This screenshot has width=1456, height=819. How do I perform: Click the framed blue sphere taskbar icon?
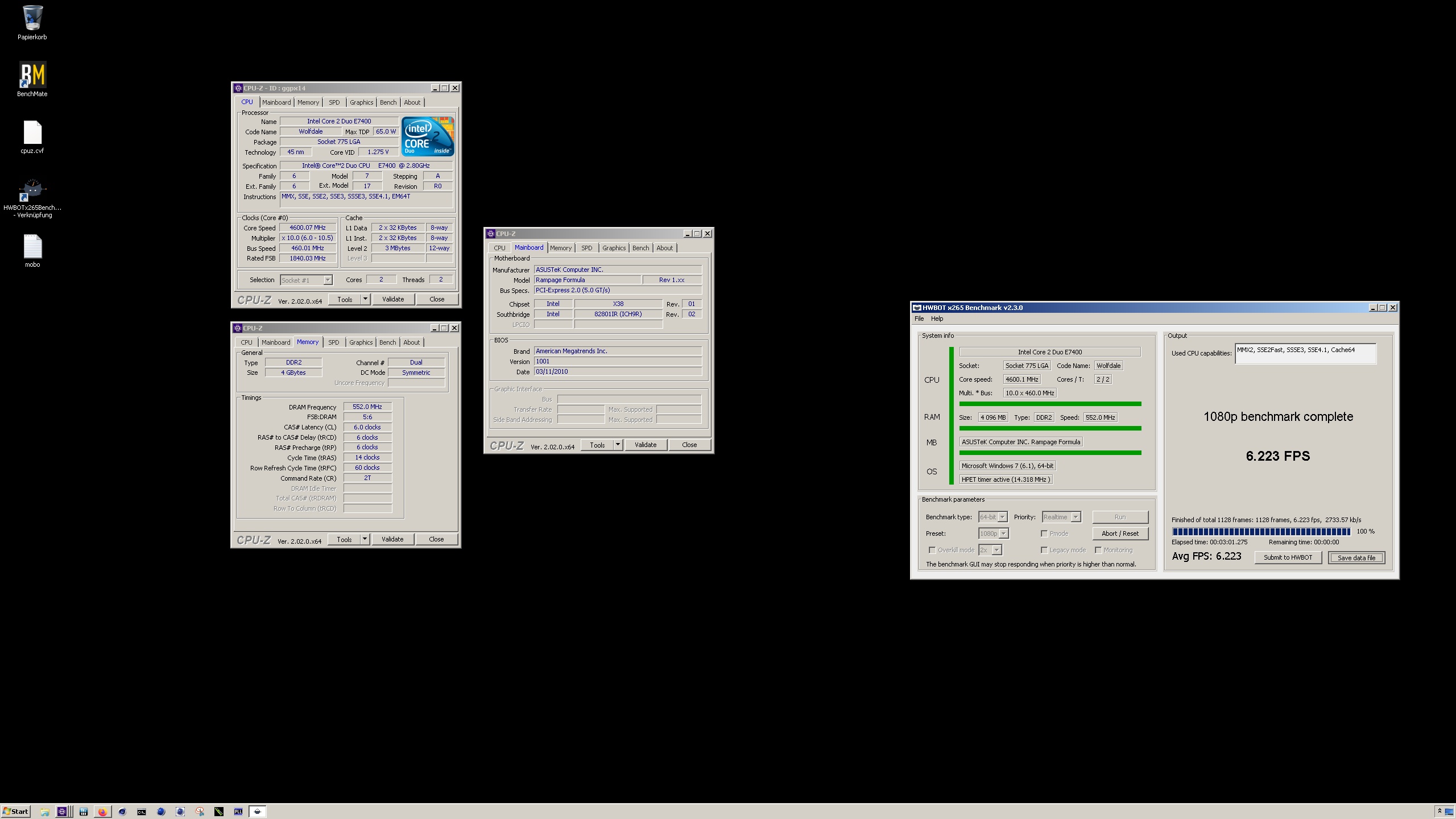[x=180, y=812]
